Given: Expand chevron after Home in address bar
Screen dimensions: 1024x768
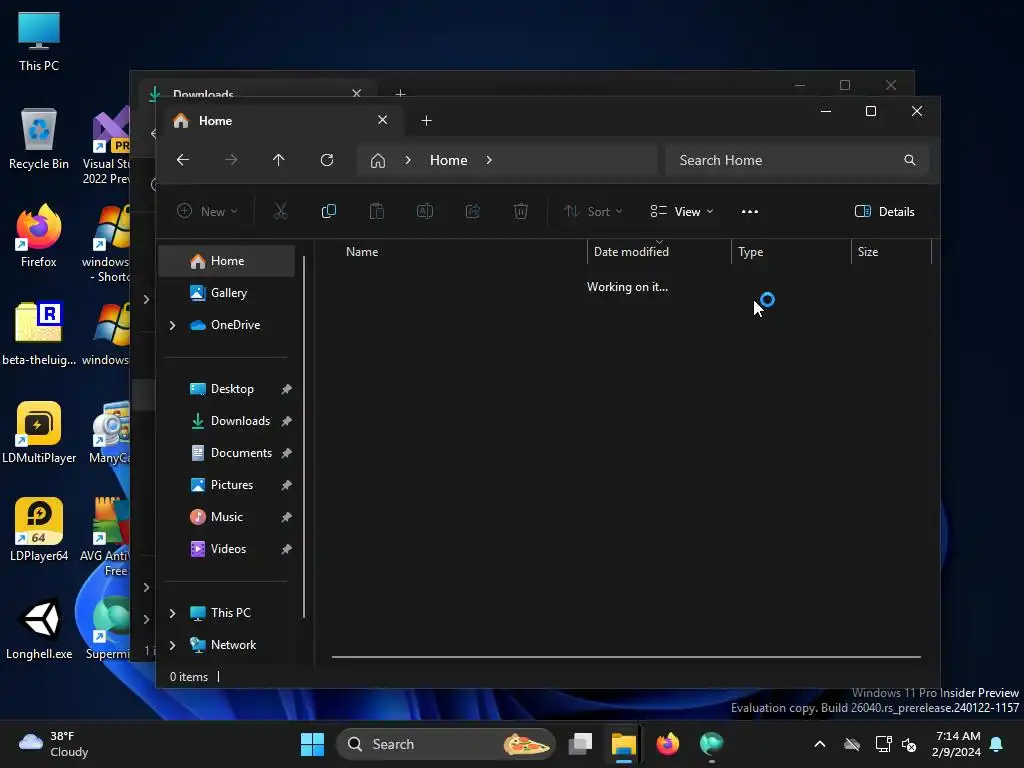Looking at the screenshot, I should pyautogui.click(x=489, y=160).
